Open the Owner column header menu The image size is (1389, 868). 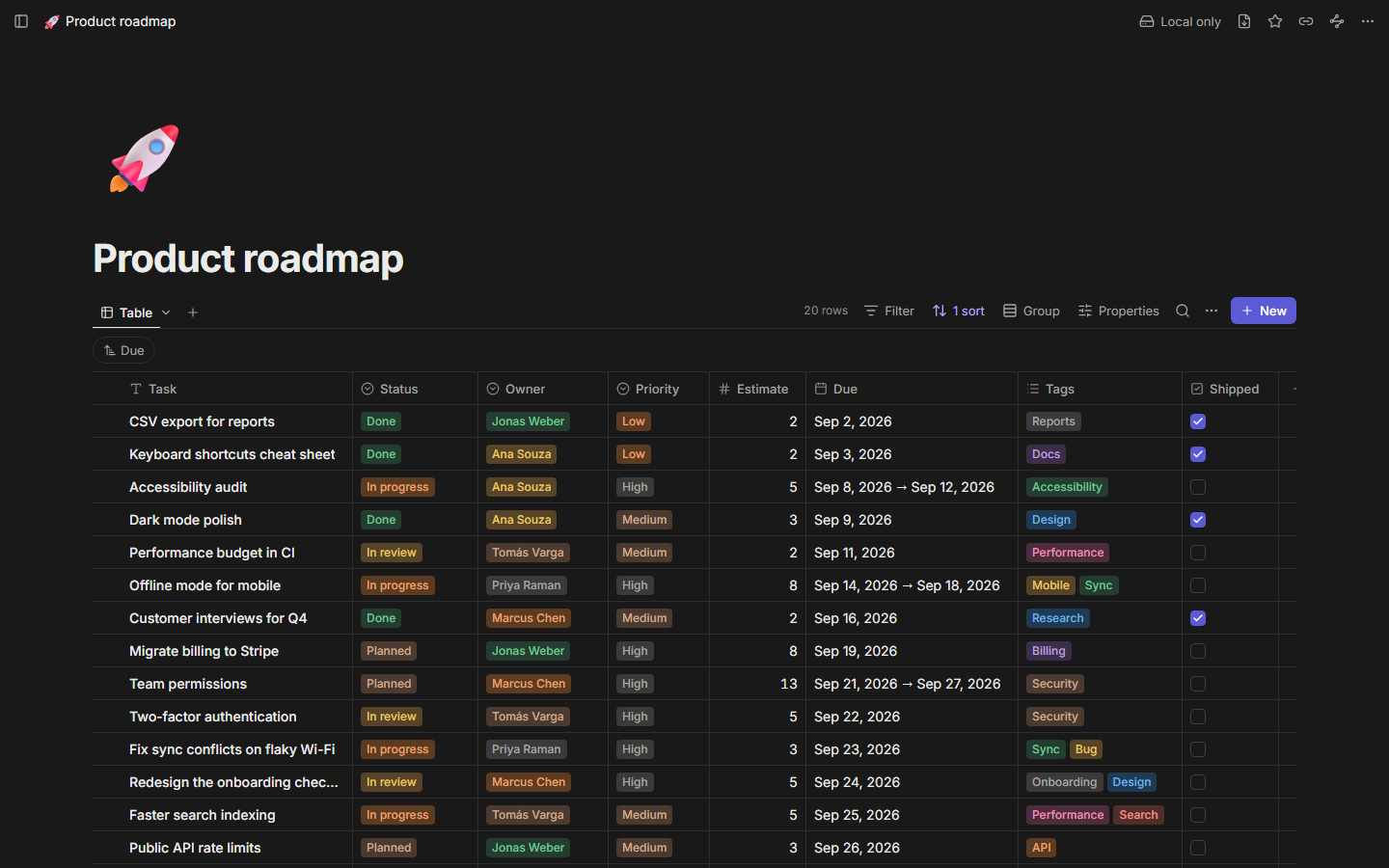(543, 389)
